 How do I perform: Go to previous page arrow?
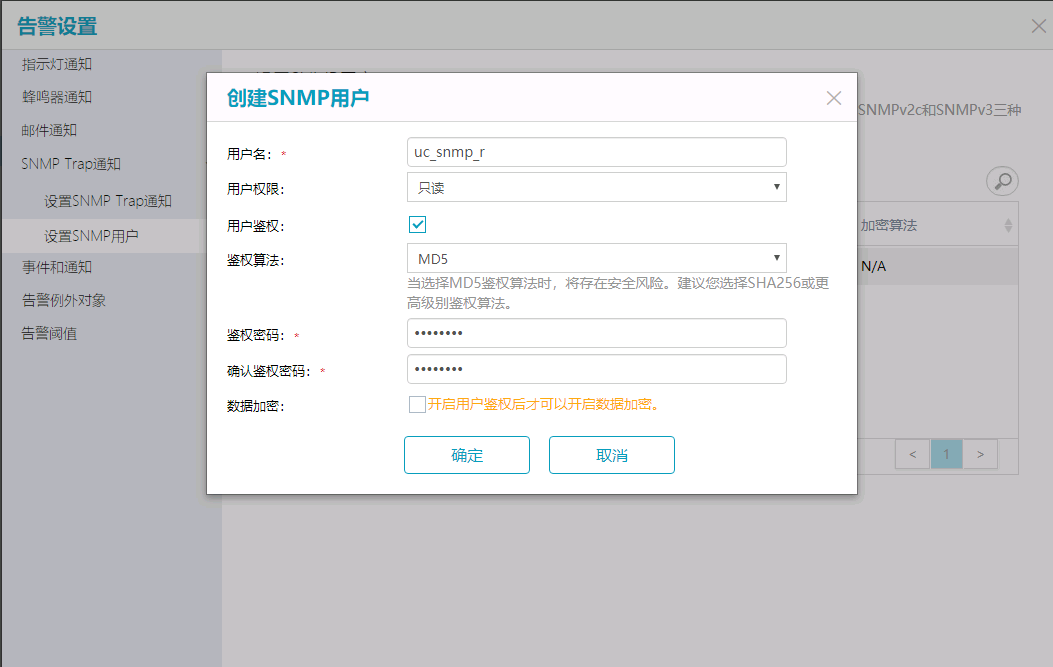pyautogui.click(x=912, y=455)
